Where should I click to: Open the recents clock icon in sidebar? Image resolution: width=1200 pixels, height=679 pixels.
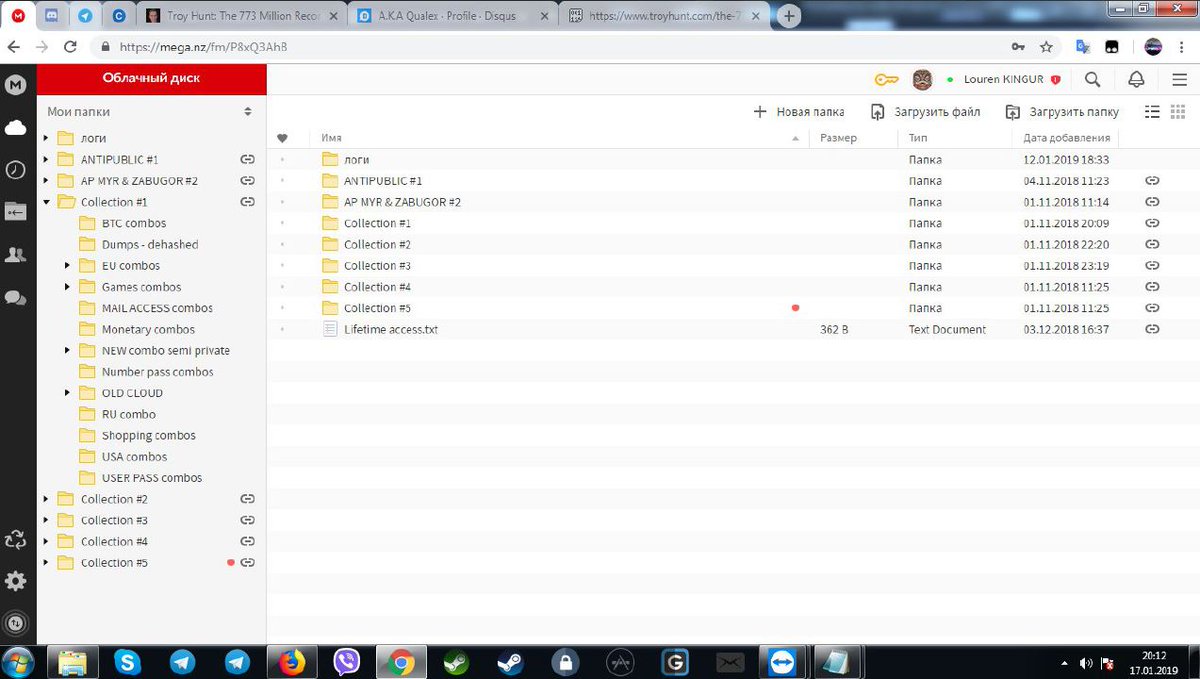pyautogui.click(x=16, y=169)
